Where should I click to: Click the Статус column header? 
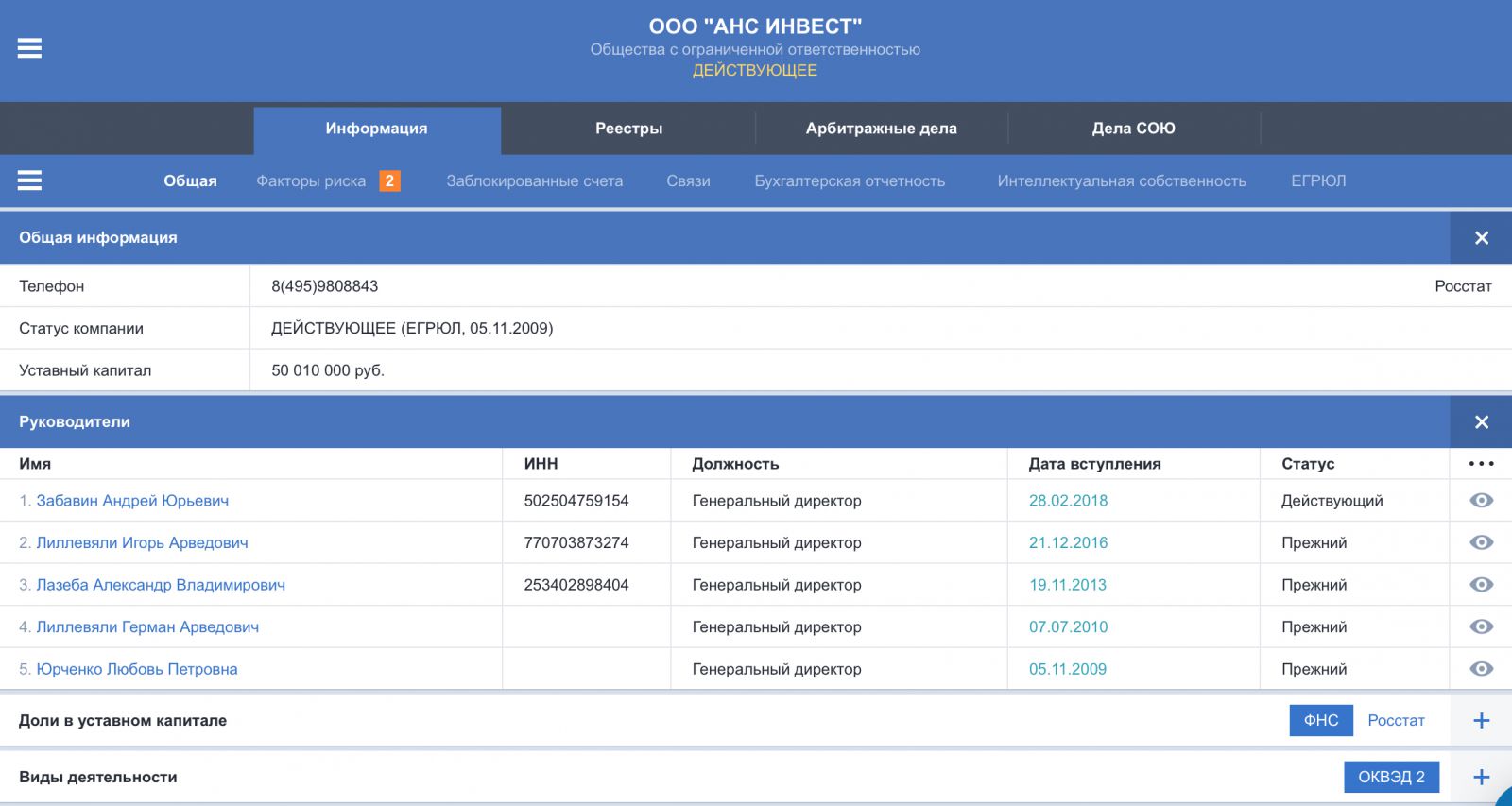pos(1308,464)
